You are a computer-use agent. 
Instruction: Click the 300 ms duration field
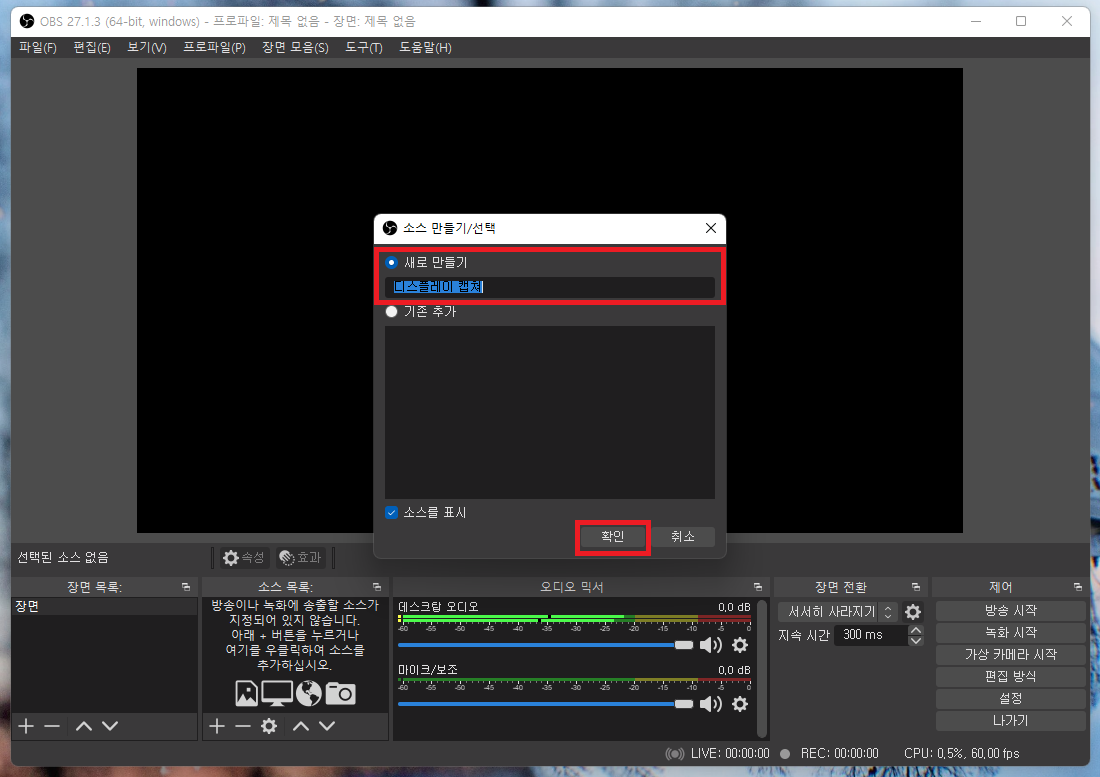871,635
